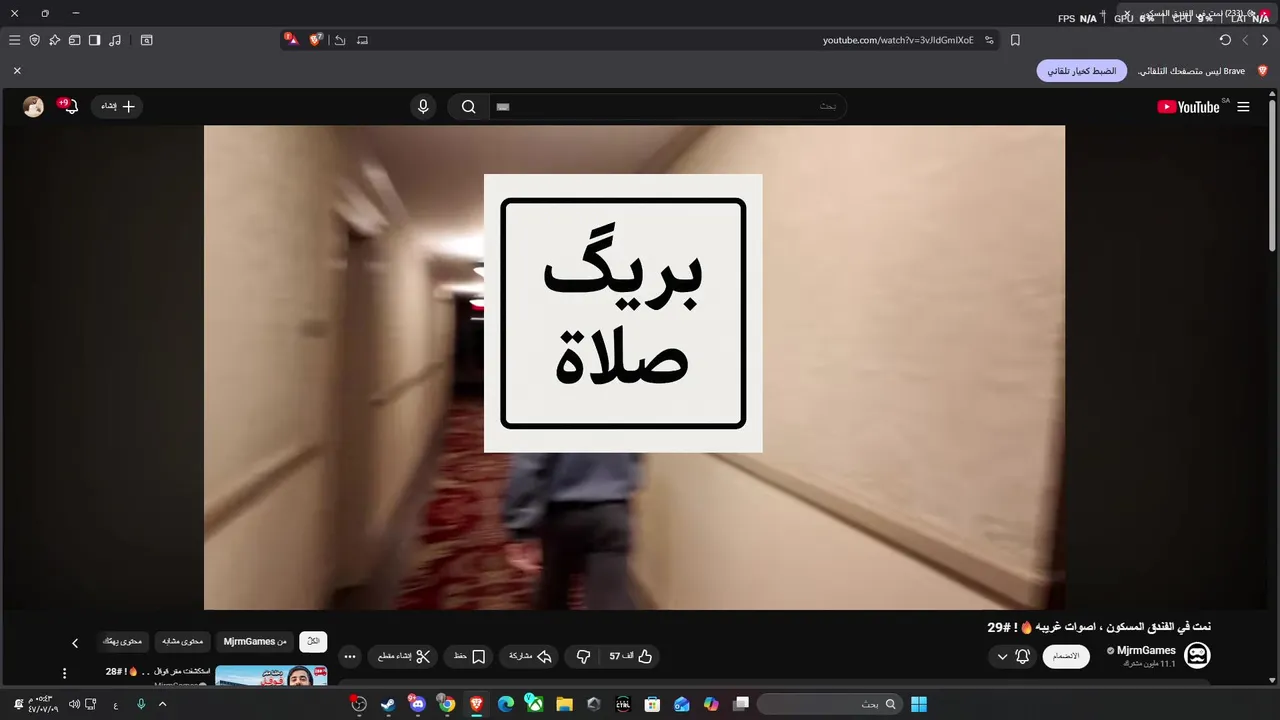Open the MjrmGames channel name link
This screenshot has width=1280, height=720.
[1146, 650]
